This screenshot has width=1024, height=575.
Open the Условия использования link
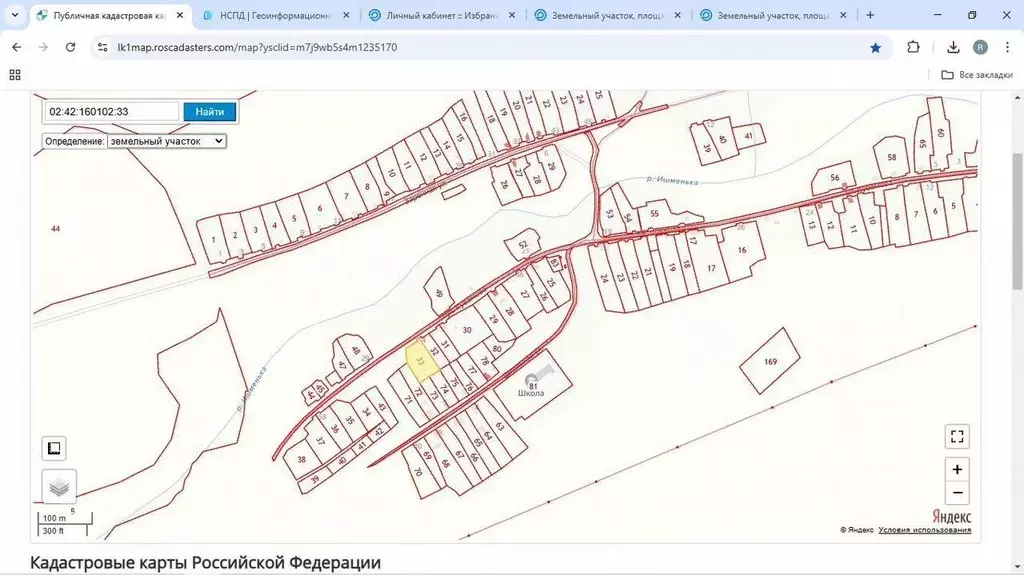924,530
